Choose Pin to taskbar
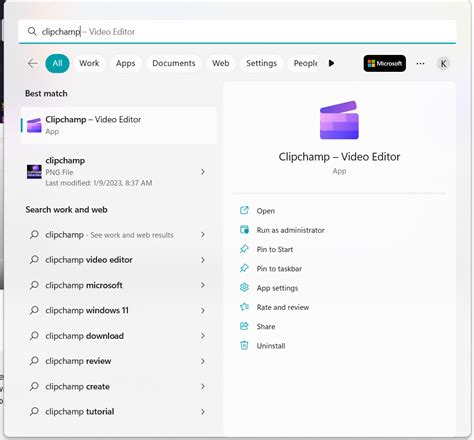Screen dimensions: 474x440 click(279, 269)
